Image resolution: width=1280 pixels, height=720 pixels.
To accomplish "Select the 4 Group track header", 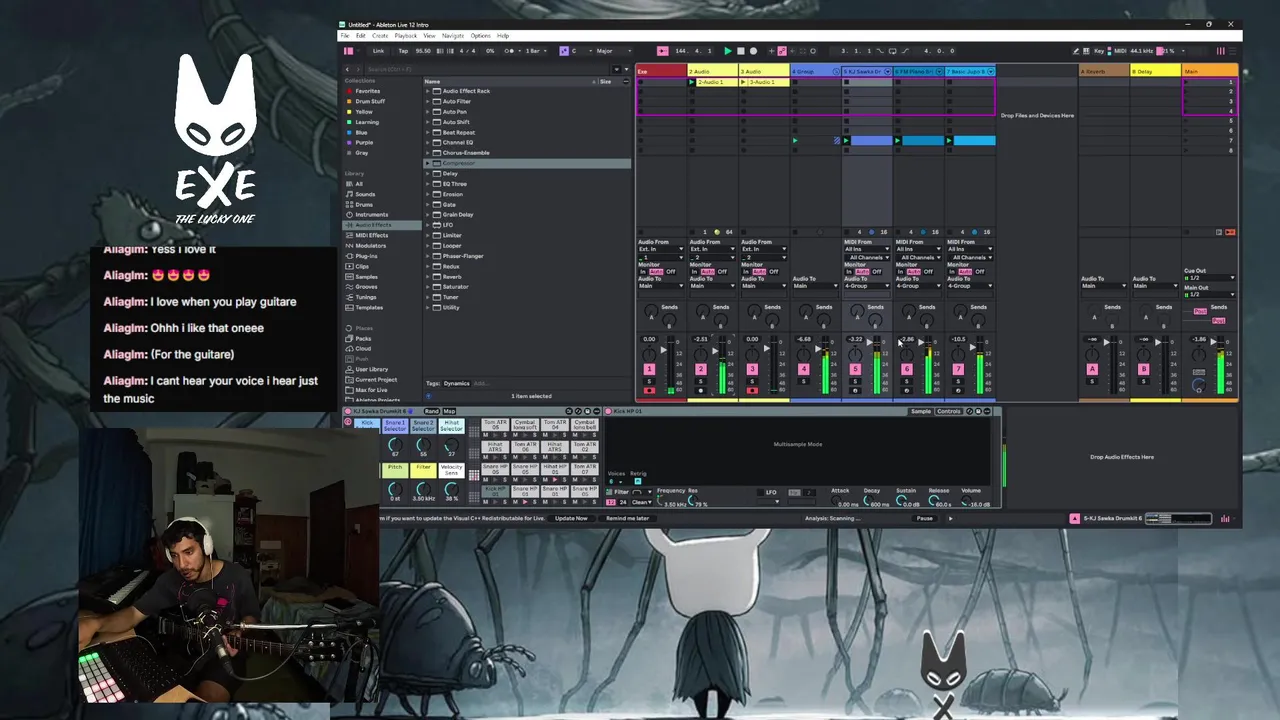I will [x=814, y=71].
